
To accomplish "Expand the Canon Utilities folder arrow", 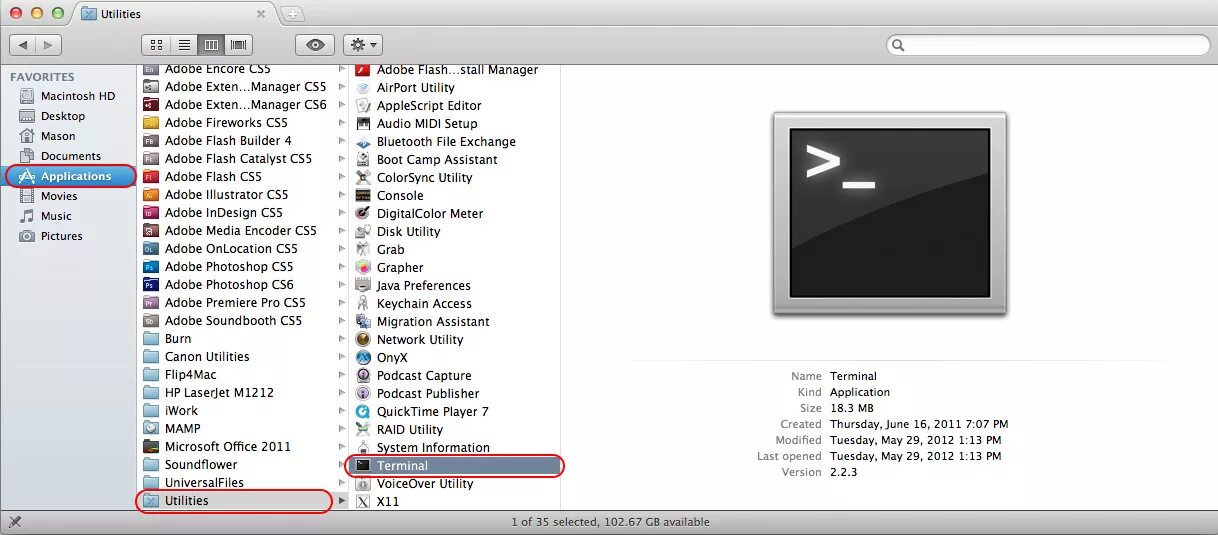I will 342,357.
